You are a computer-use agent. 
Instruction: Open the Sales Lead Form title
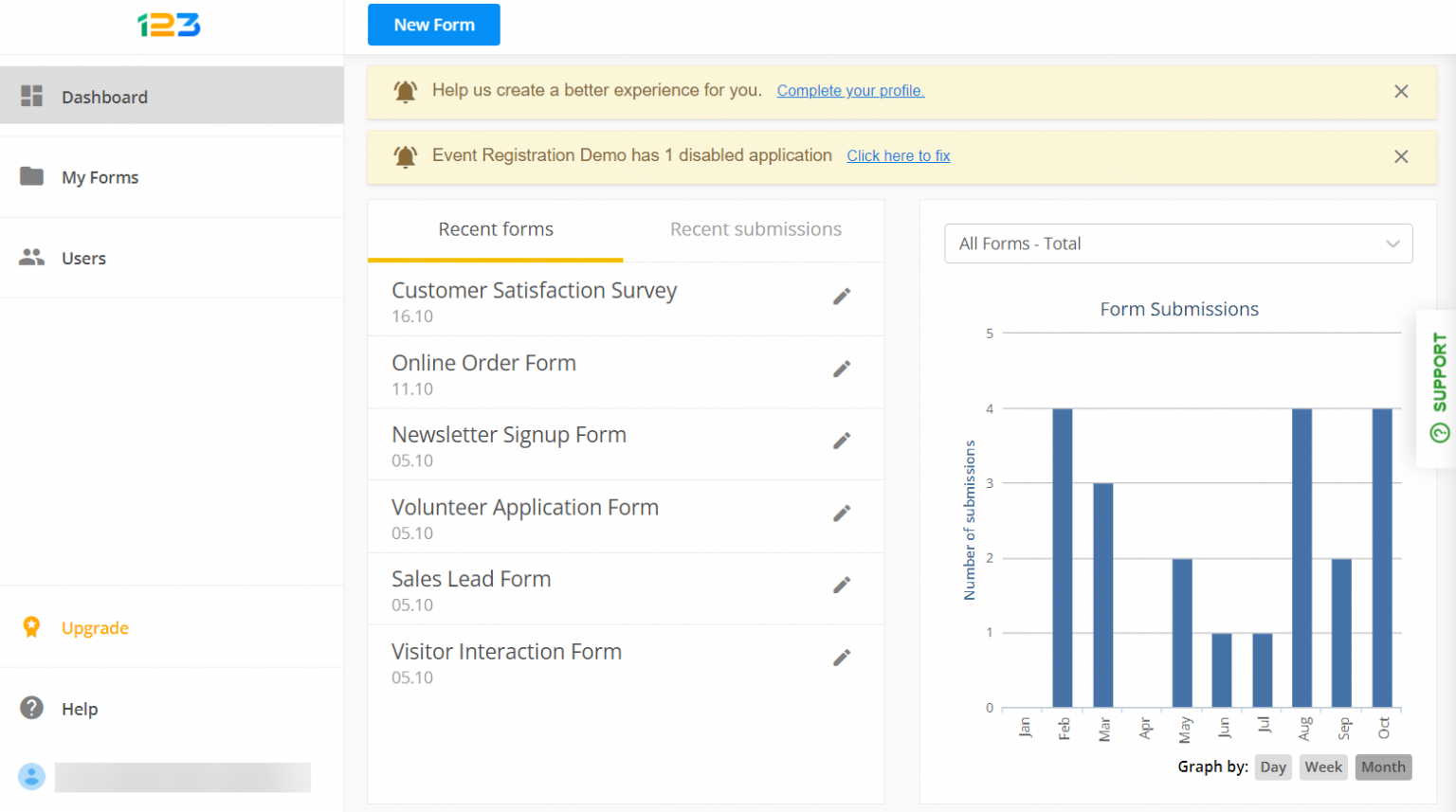click(471, 579)
